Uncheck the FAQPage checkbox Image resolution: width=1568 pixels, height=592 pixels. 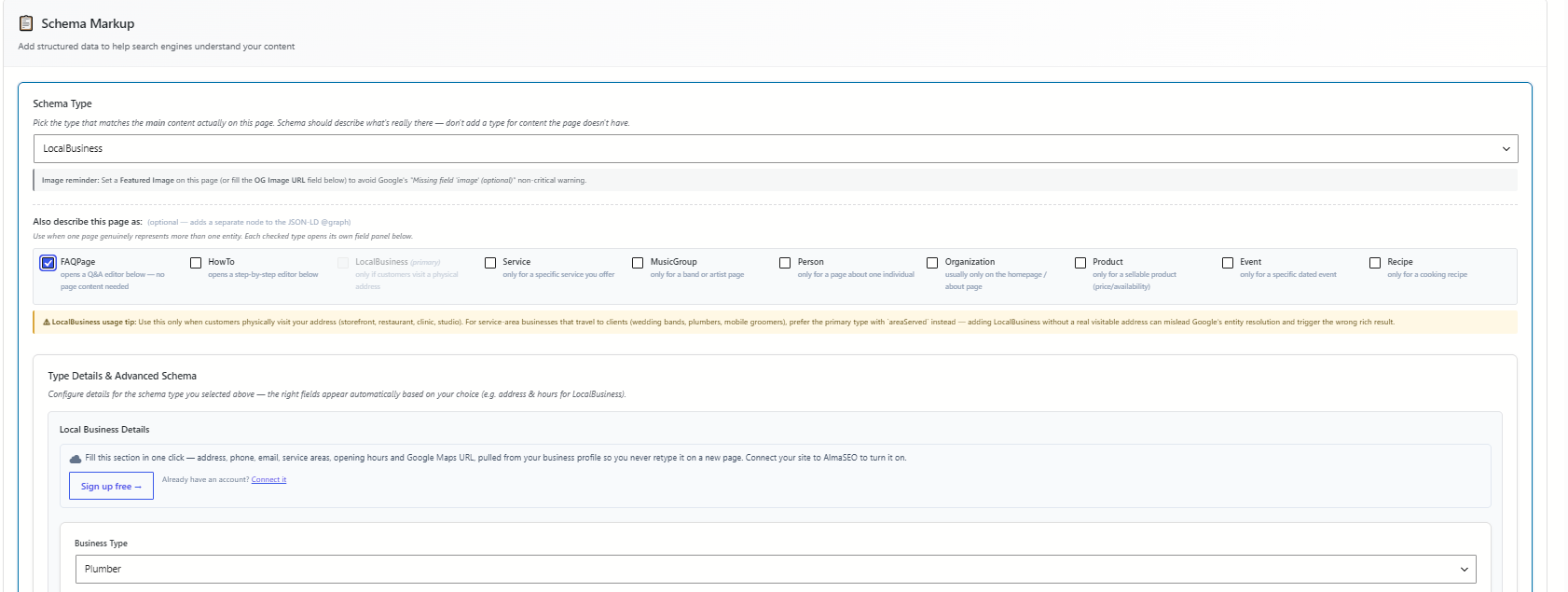coord(48,263)
